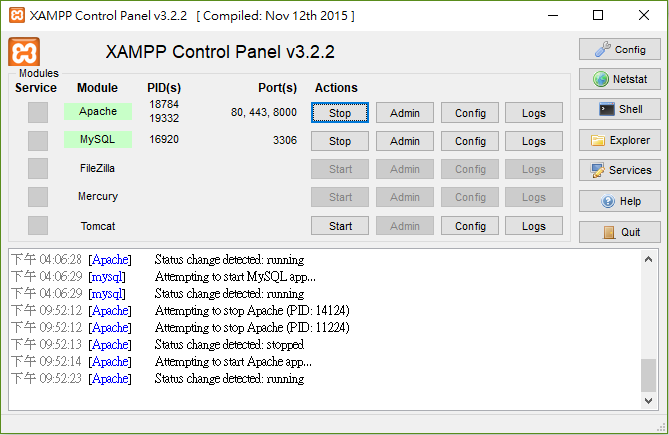Toggle the FileZilla service checkbox
The image size is (669, 435).
[x=38, y=168]
